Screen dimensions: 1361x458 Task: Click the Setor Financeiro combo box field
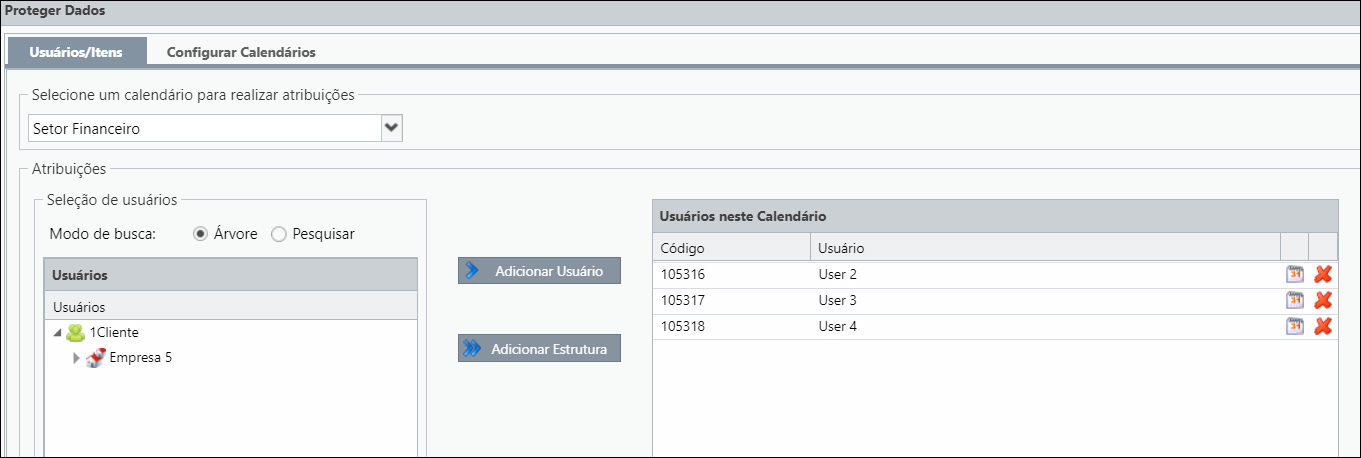click(205, 128)
